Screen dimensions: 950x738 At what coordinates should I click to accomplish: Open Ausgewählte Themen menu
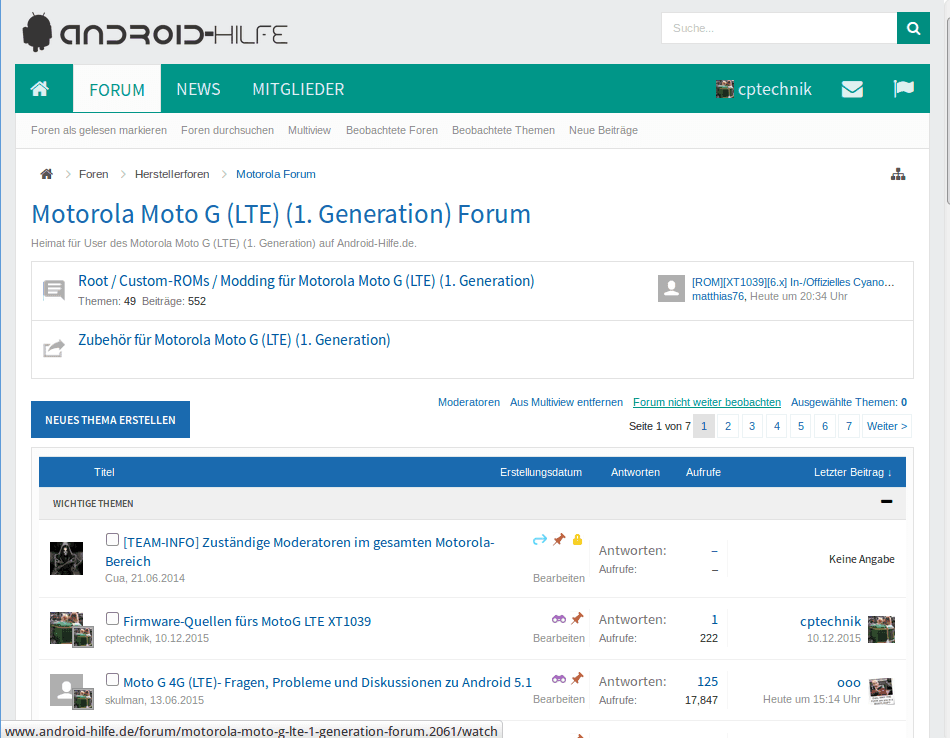[x=849, y=402]
